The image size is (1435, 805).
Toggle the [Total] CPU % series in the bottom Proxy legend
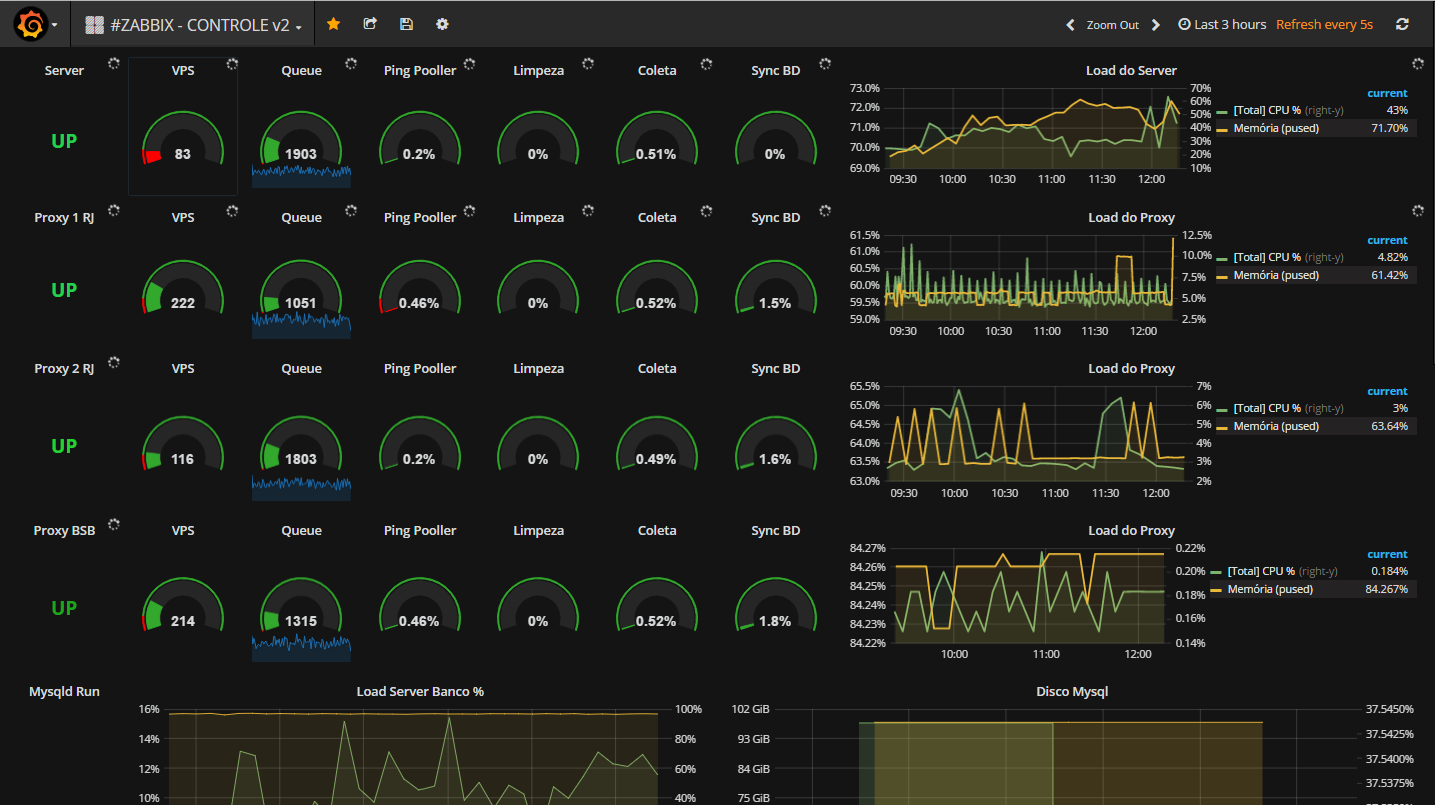1264,571
